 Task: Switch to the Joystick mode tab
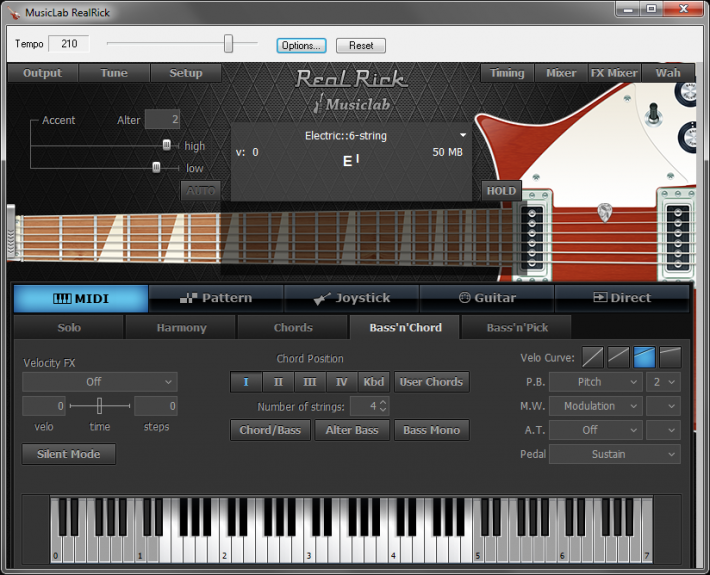tap(351, 298)
